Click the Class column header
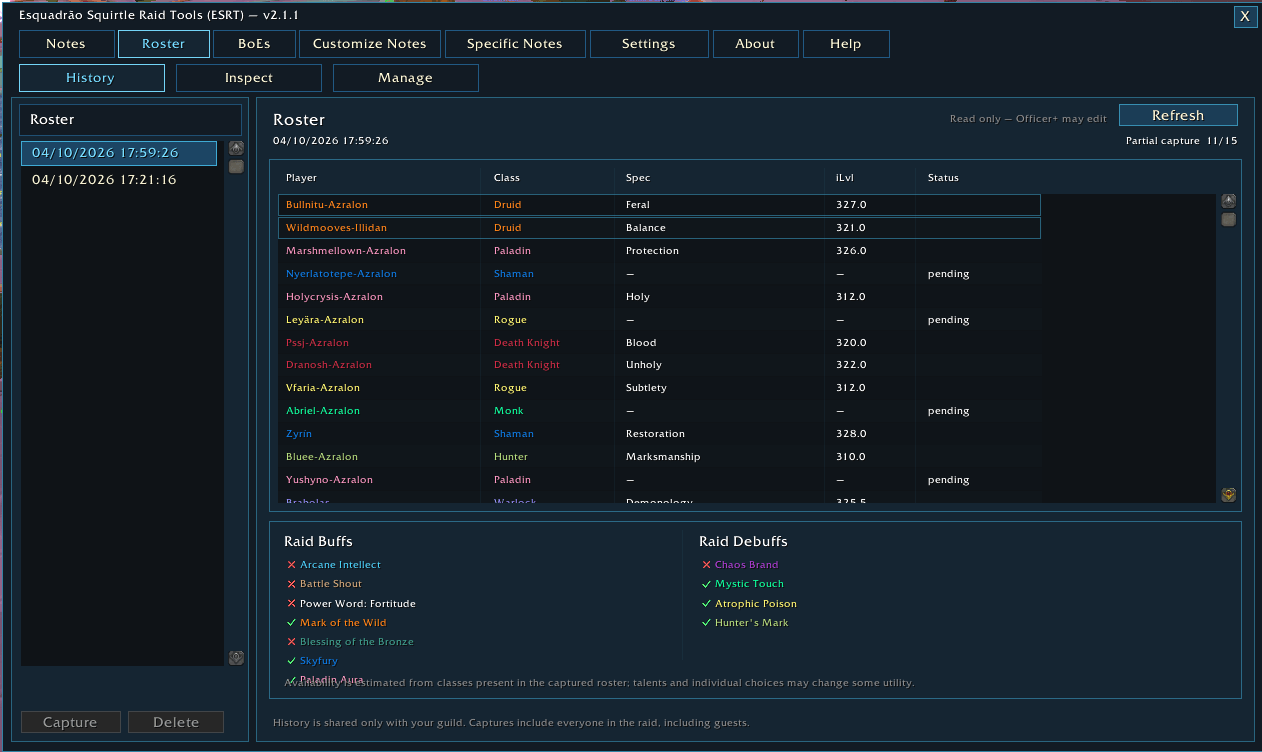This screenshot has height=752, width=1262. coord(507,178)
